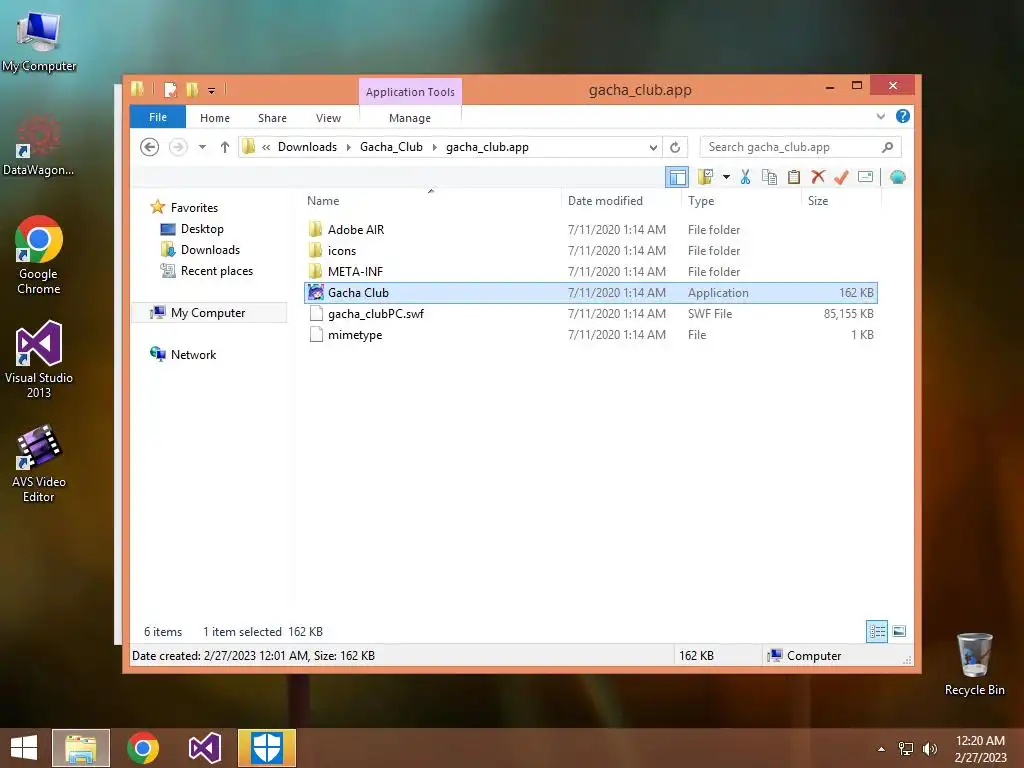Open Recent places in navigation pane
Image resolution: width=1024 pixels, height=768 pixels.
[x=216, y=271]
